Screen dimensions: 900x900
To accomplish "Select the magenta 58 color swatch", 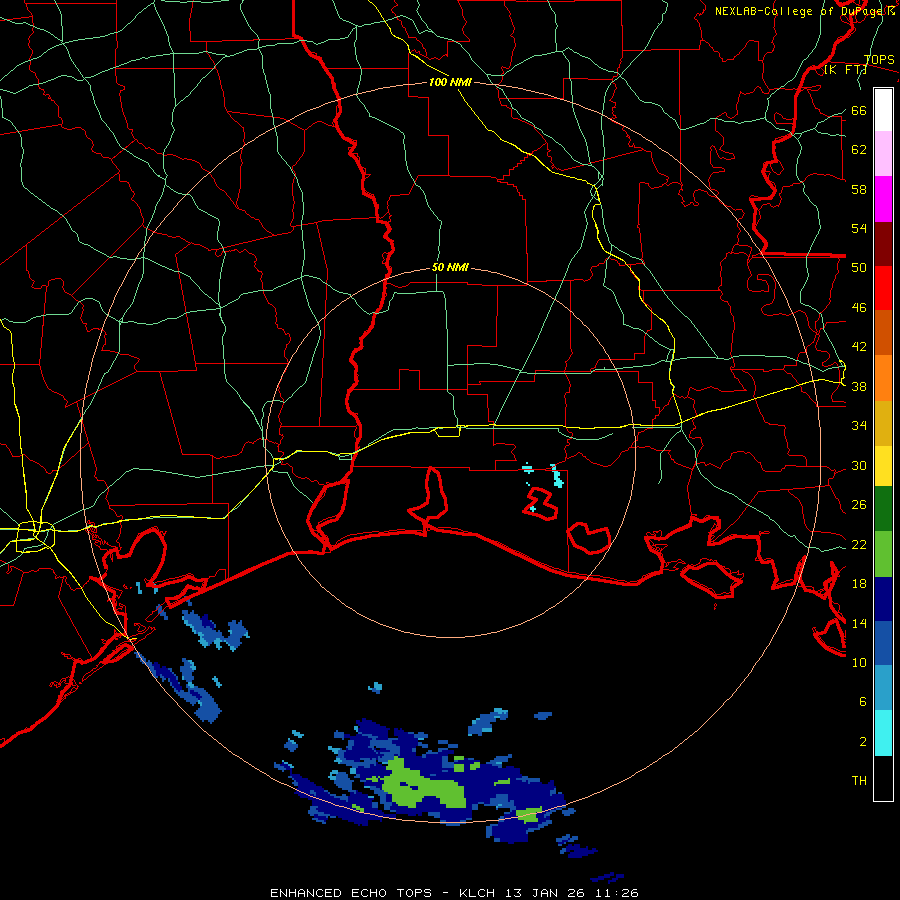I will [883, 199].
